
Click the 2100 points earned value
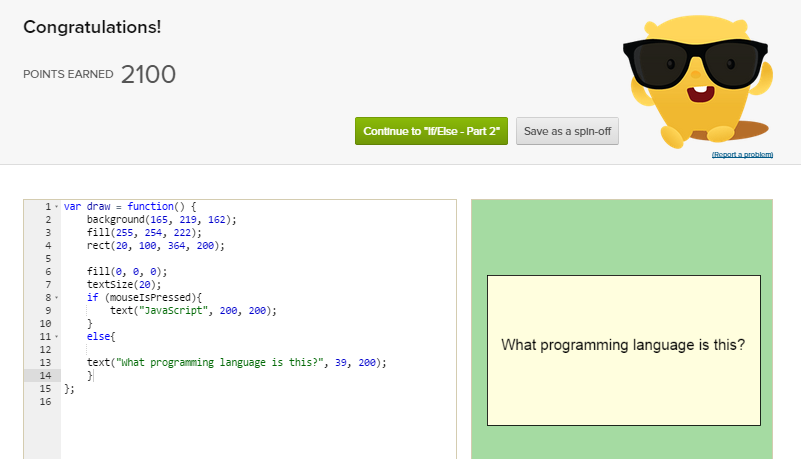148,74
